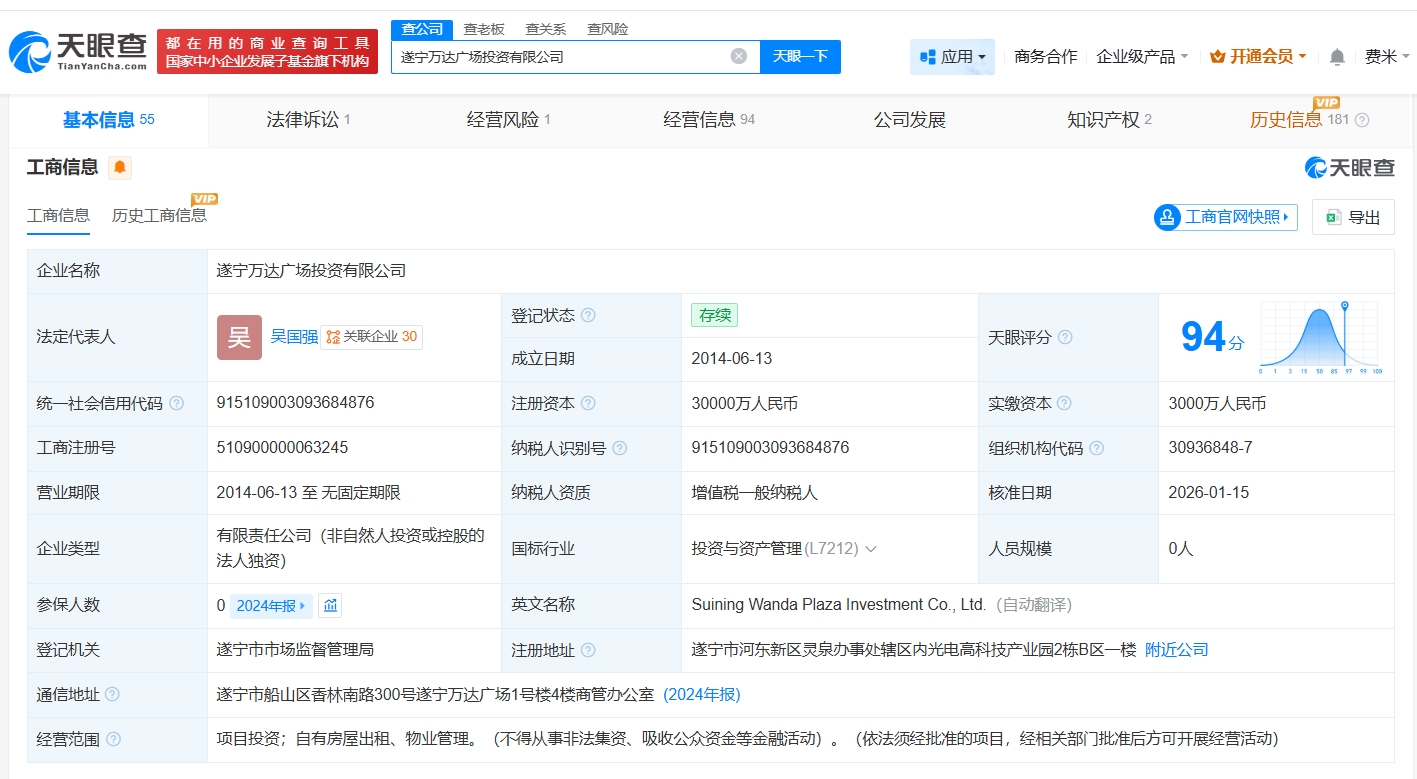Expand the 企业级产品 dropdown
Screen dimensions: 1417x779
click(1142, 57)
